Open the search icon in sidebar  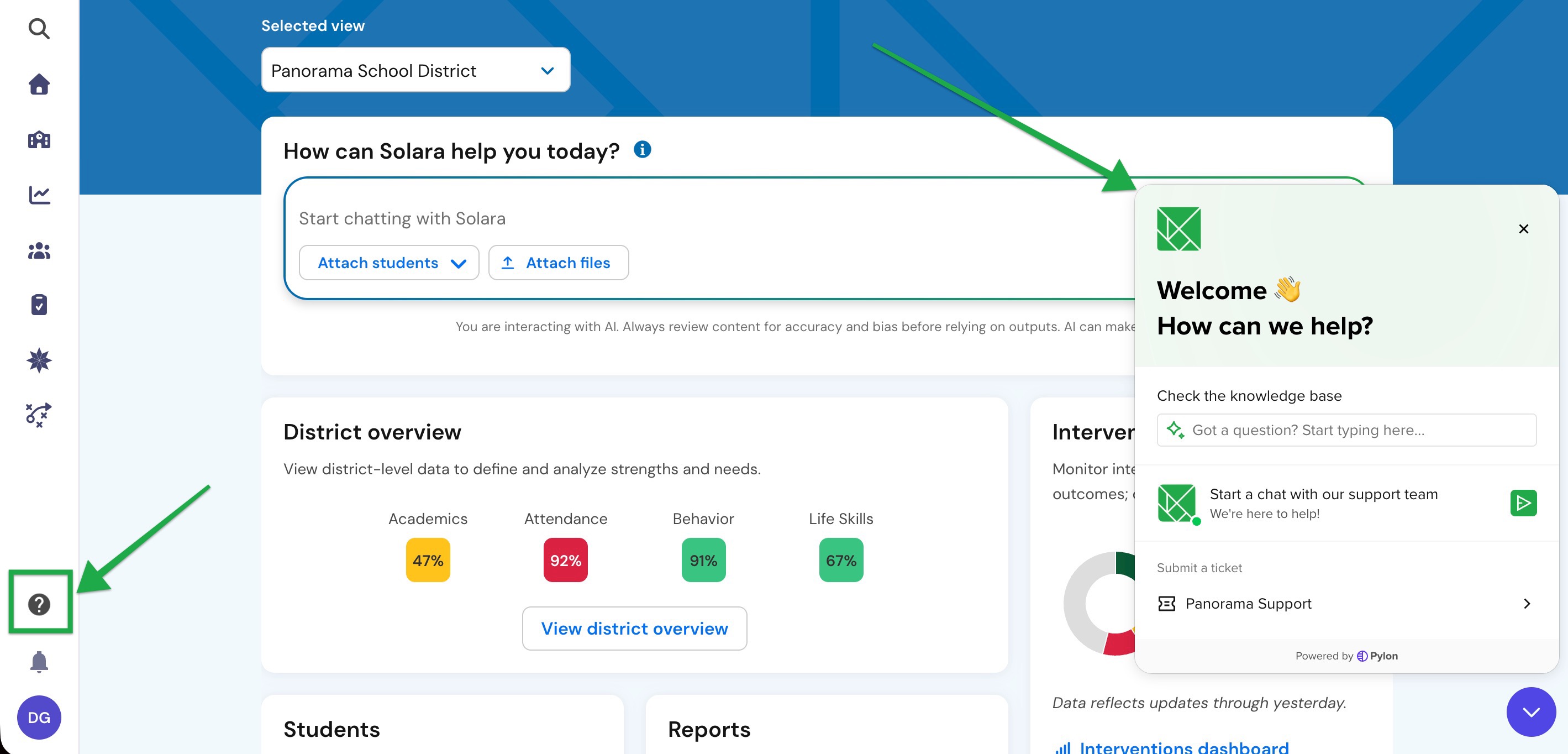(x=39, y=28)
